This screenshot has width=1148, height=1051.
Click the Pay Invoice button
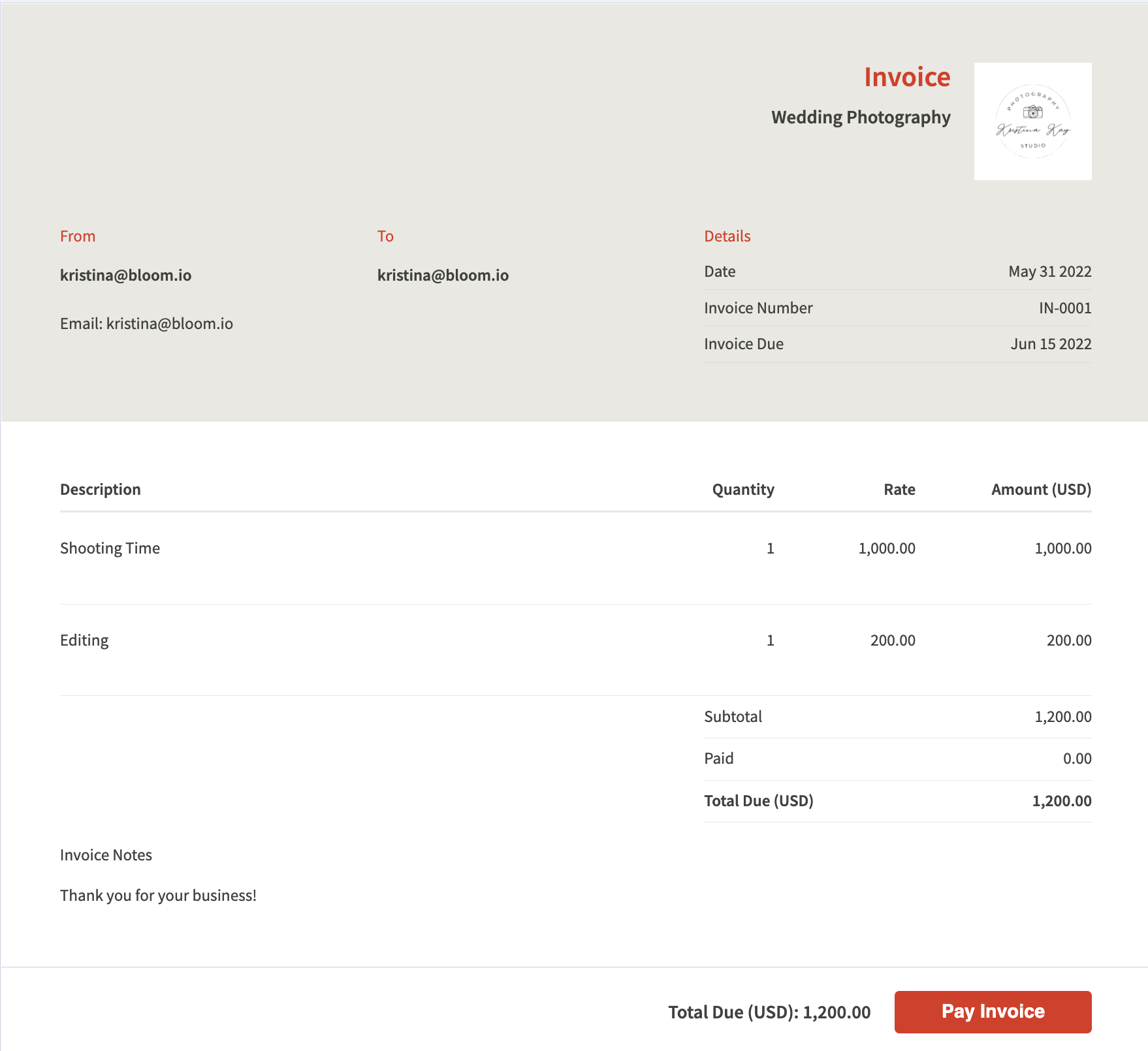993,1012
